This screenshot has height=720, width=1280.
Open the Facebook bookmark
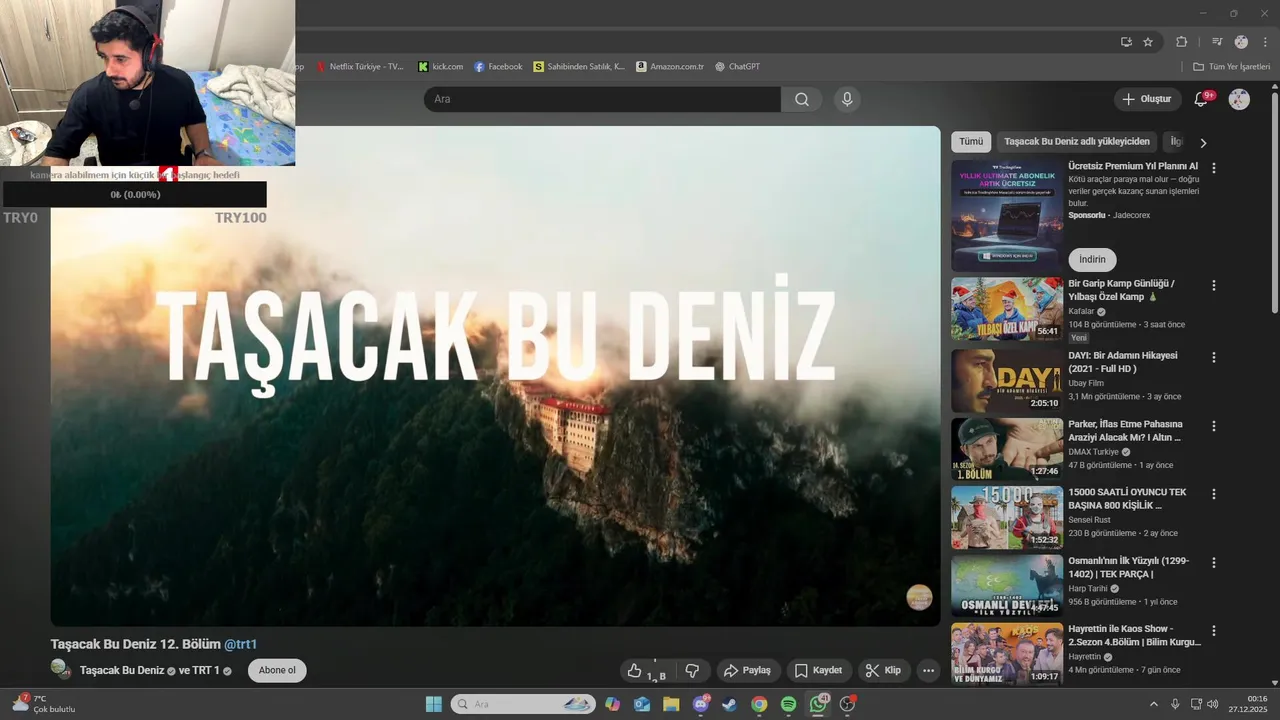pyautogui.click(x=498, y=67)
